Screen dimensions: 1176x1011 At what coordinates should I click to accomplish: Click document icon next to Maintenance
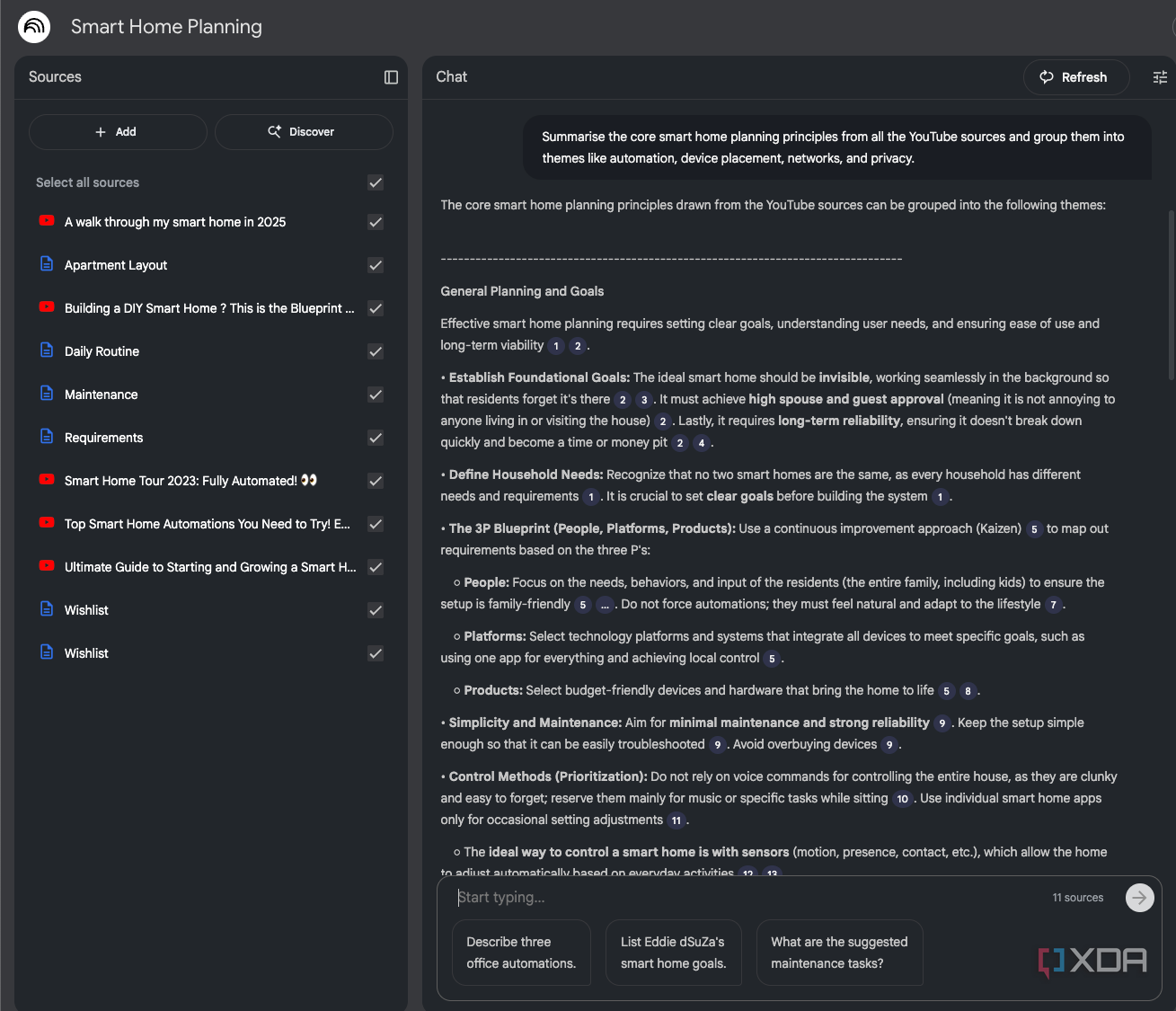[x=47, y=394]
